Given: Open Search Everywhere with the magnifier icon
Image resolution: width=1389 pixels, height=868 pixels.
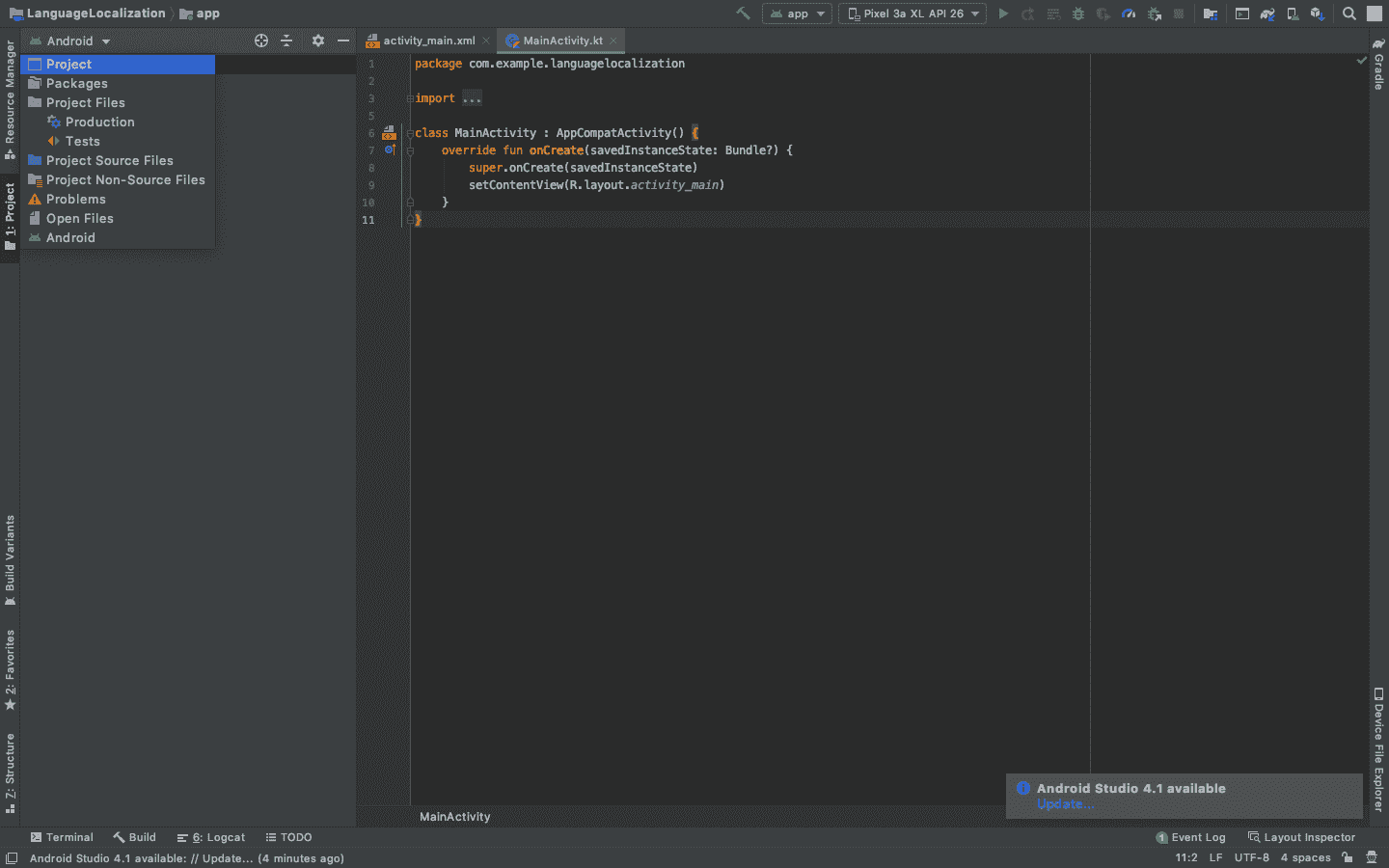Looking at the screenshot, I should tap(1348, 14).
